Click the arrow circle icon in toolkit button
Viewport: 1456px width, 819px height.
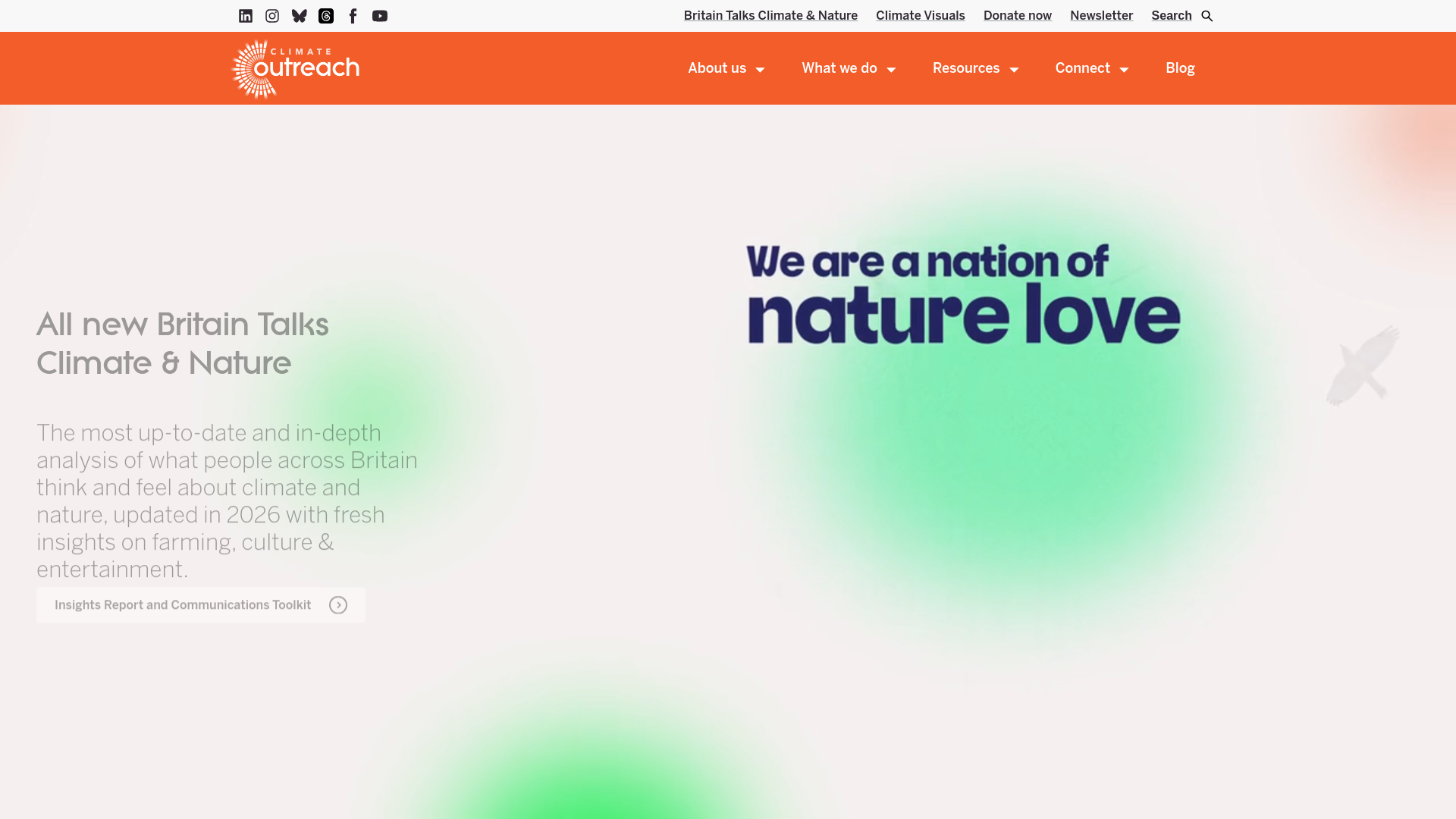[338, 605]
